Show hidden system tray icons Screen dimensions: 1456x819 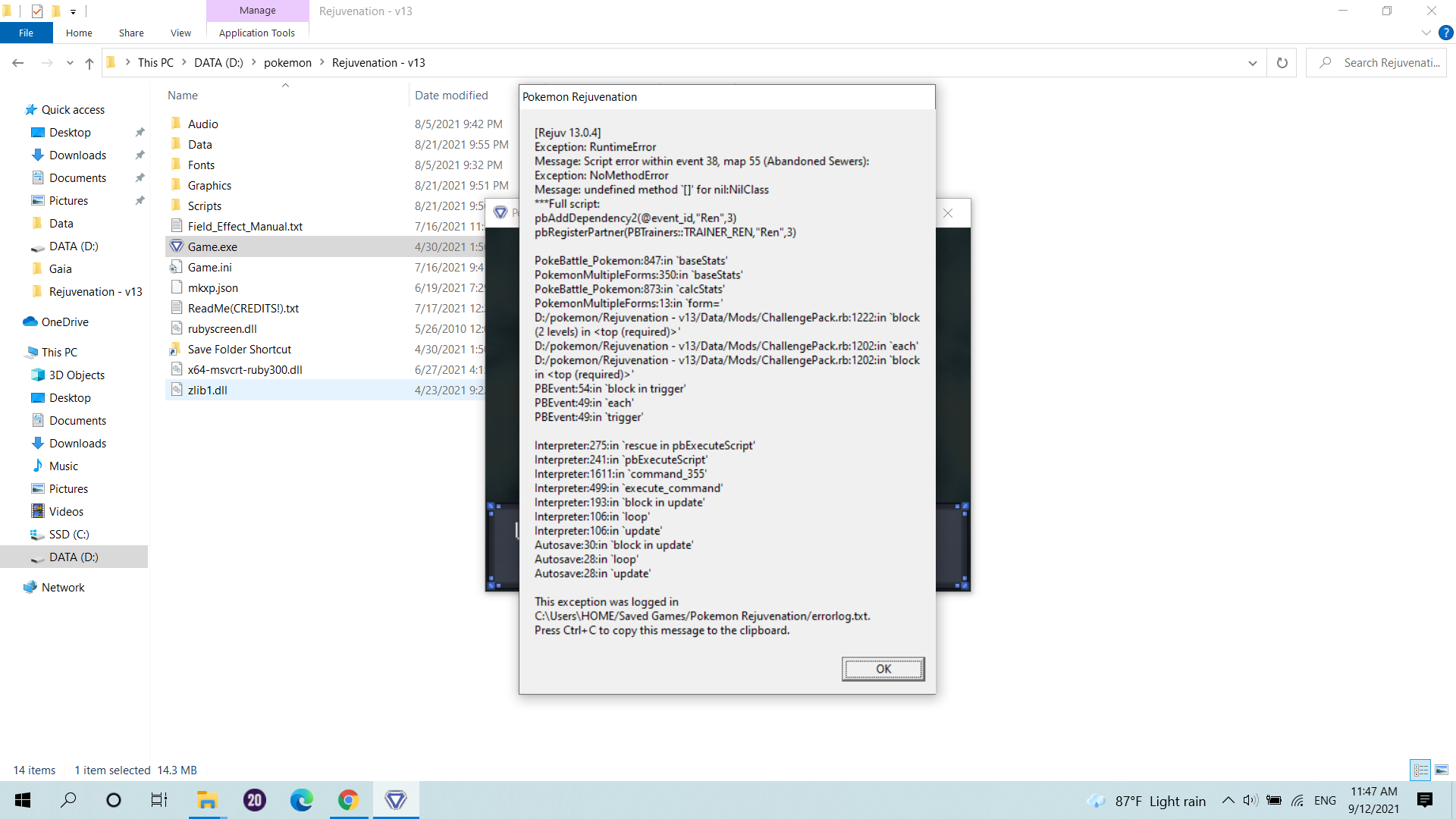1228,800
